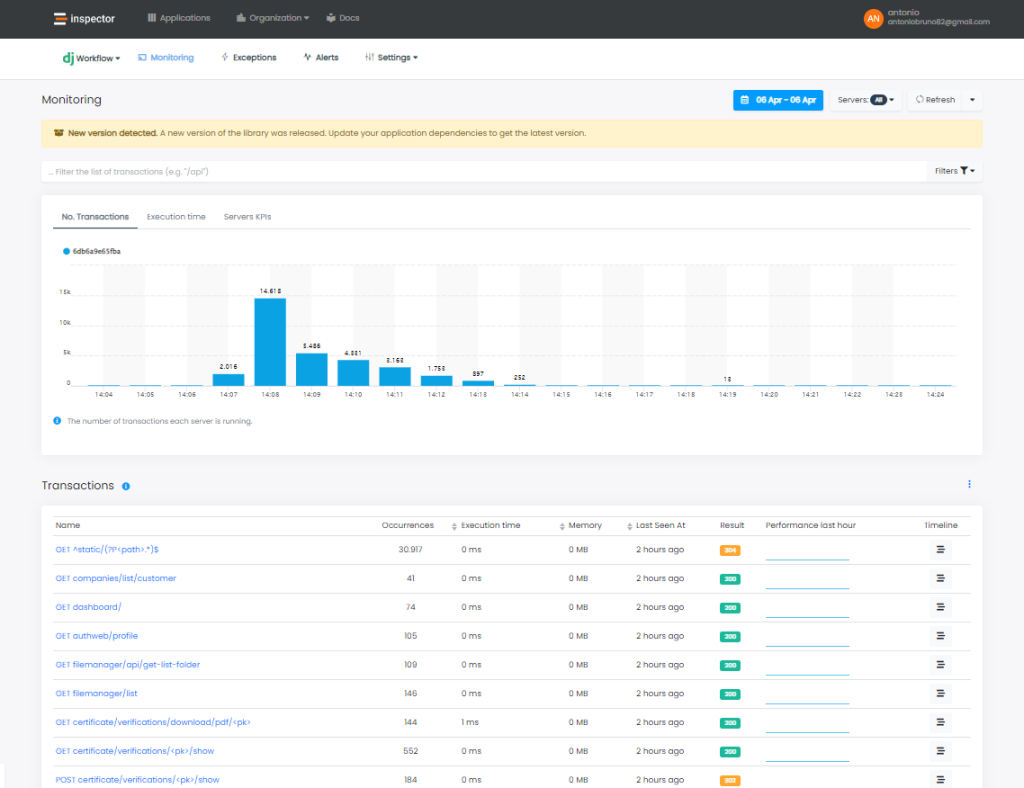Open timeline icon for GET filemanager/list row
This screenshot has height=788, width=1024.
pyautogui.click(x=940, y=693)
